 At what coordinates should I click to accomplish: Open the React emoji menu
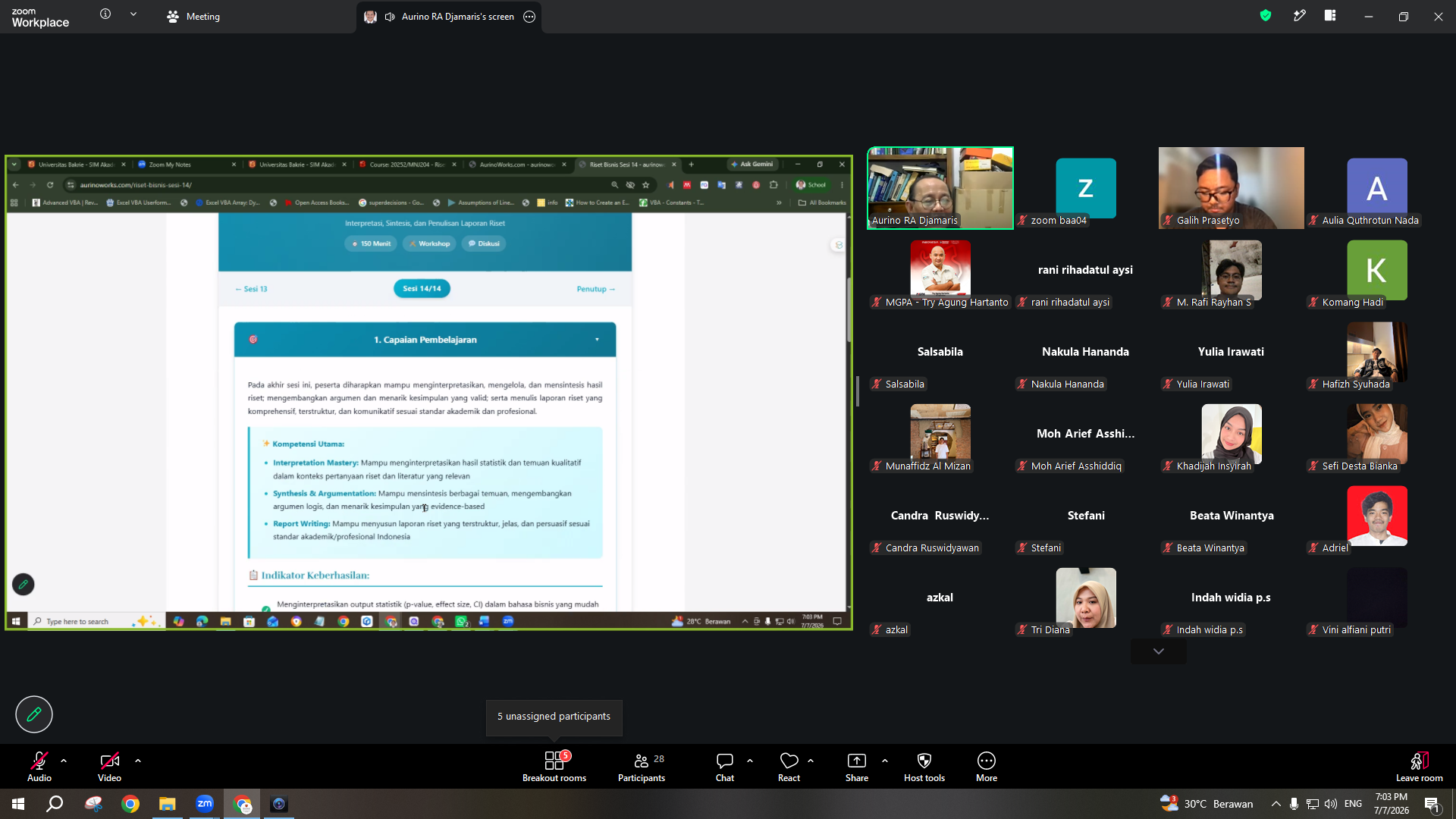[x=789, y=766]
